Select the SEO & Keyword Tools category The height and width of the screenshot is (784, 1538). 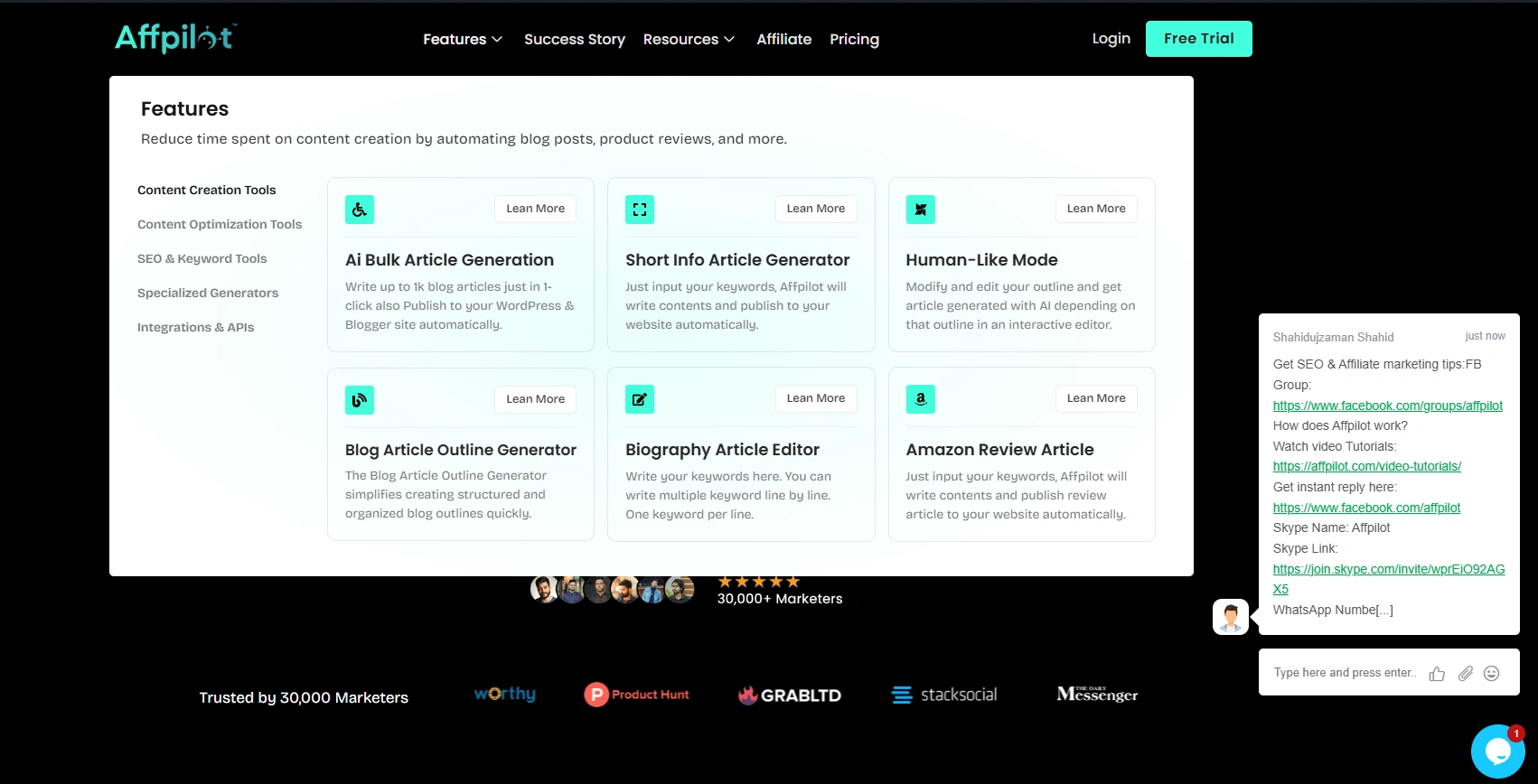[x=202, y=258]
